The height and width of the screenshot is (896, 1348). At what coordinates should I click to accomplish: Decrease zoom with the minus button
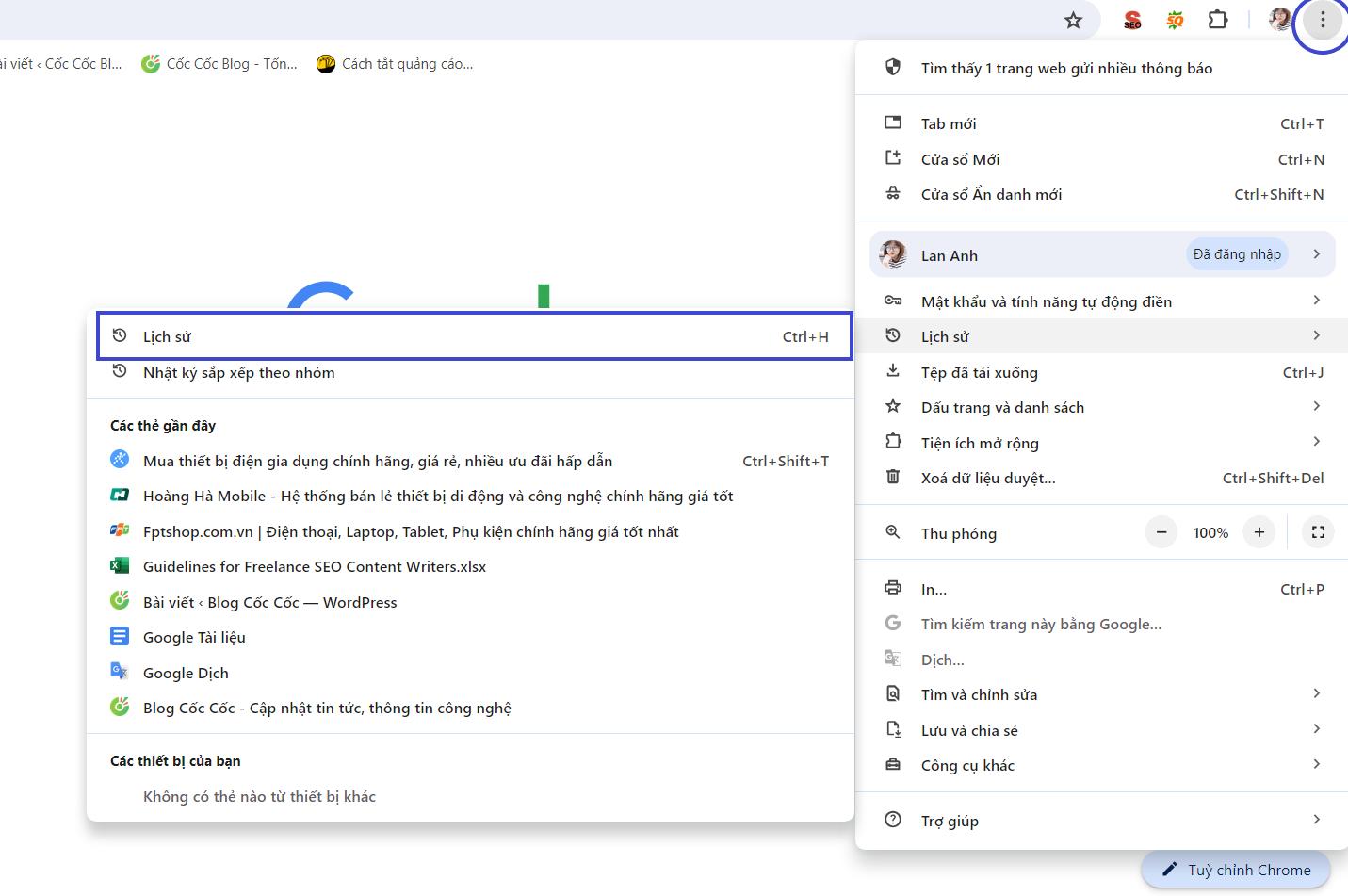[x=1161, y=532]
